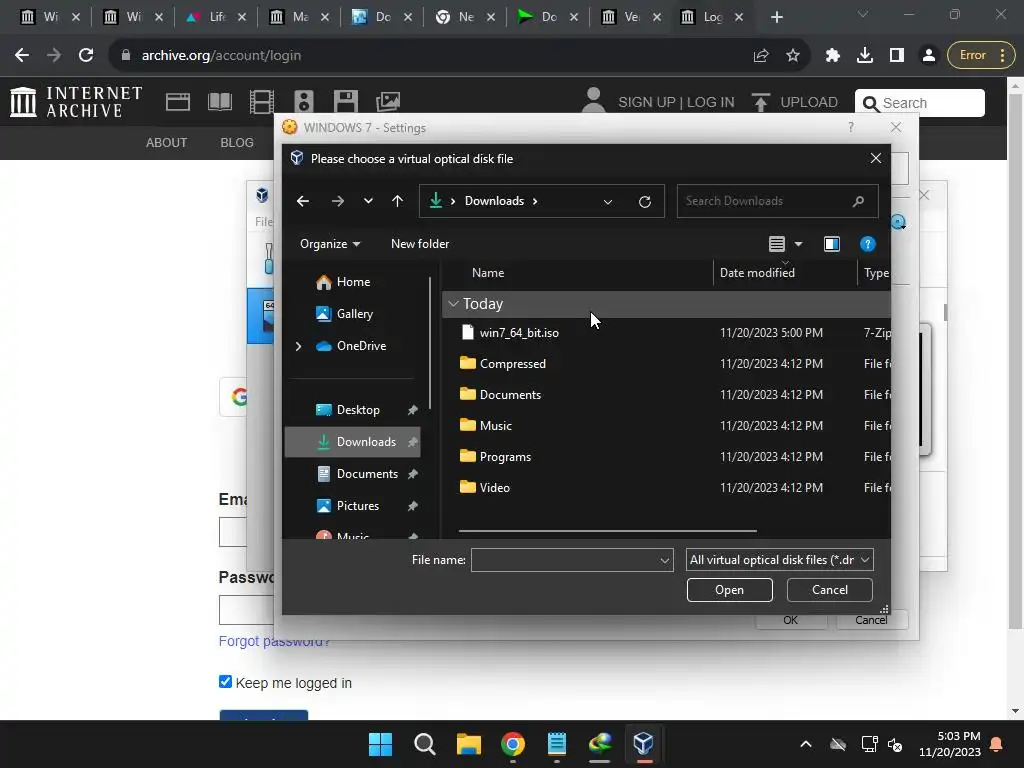
Task: Click Internet Archive Search box
Action: [x=920, y=103]
